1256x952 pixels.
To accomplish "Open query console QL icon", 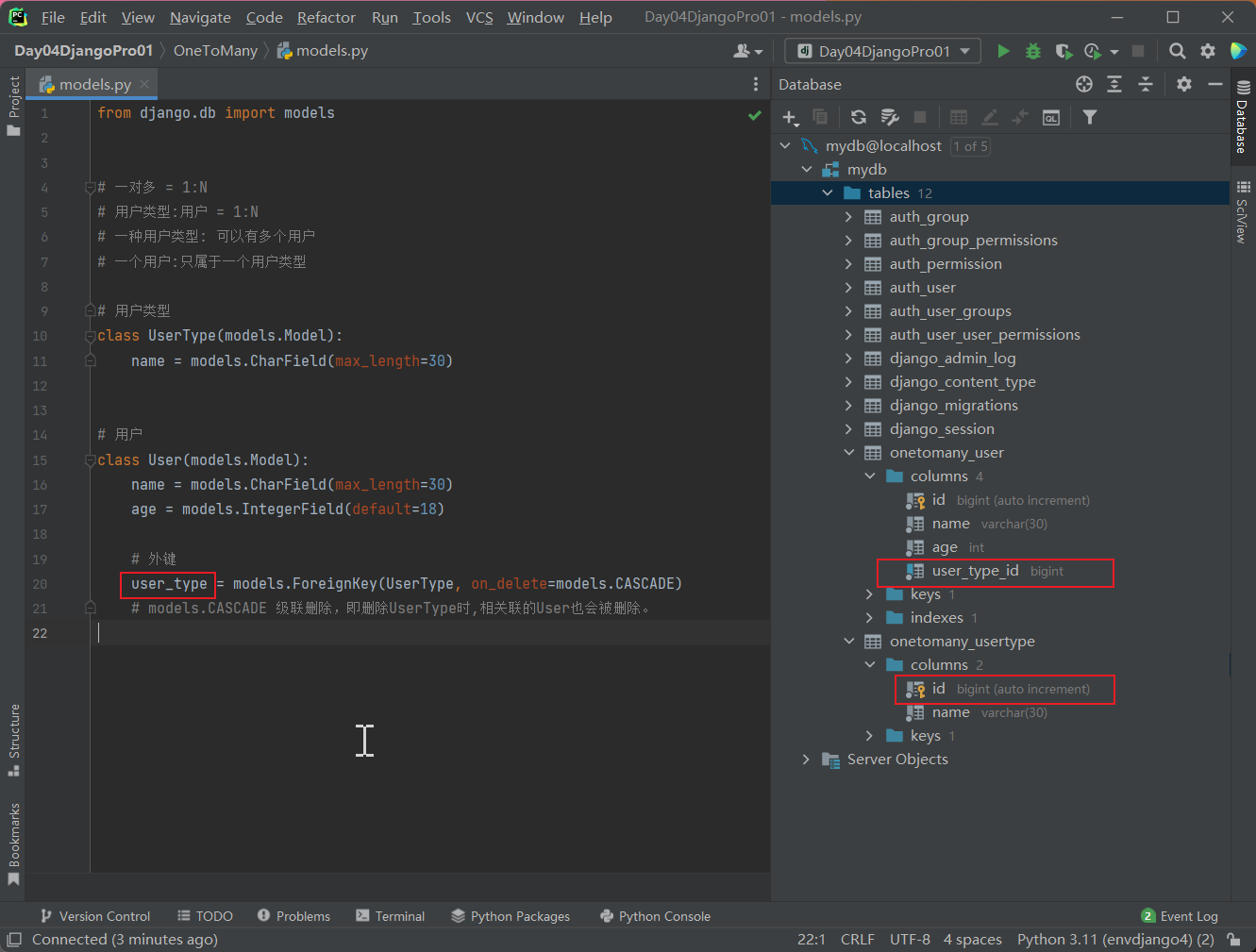I will point(1051,117).
